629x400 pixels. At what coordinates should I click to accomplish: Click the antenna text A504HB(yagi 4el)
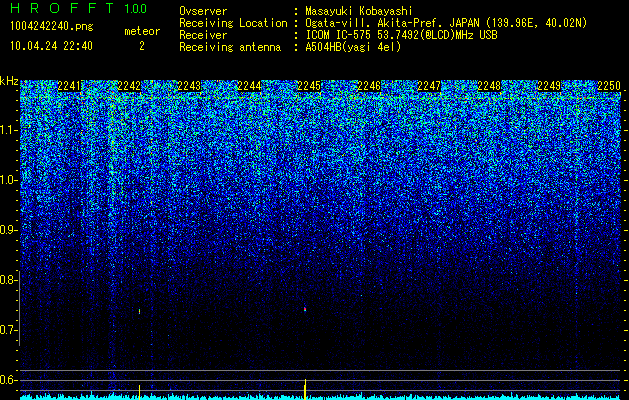[x=353, y=47]
